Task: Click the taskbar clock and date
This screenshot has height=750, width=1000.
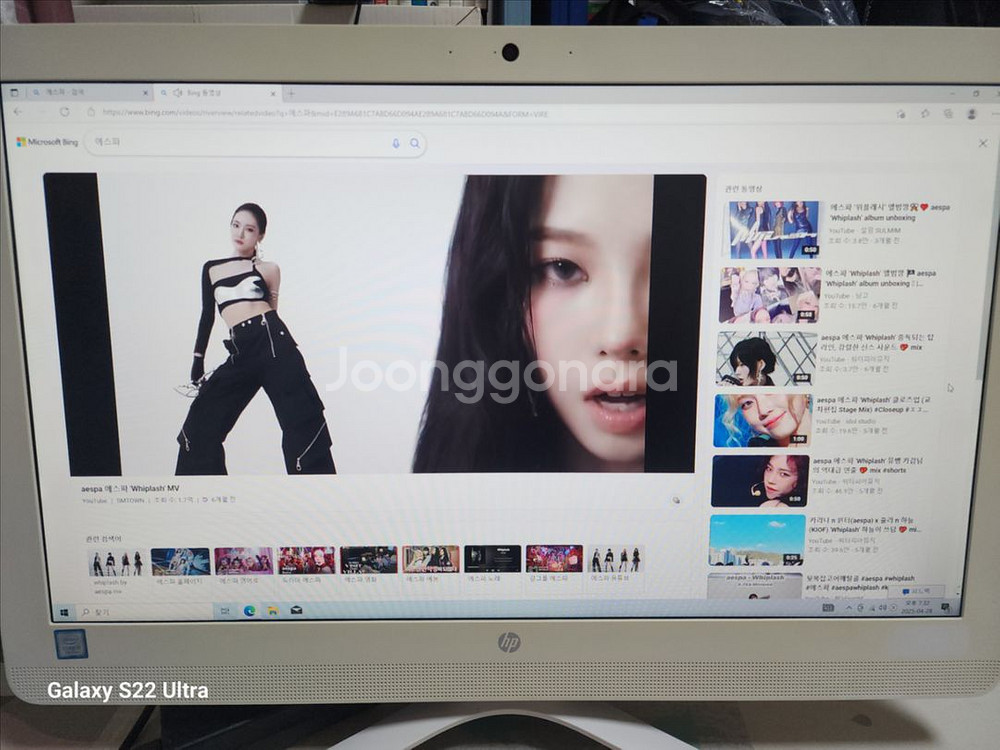Action: tap(917, 607)
